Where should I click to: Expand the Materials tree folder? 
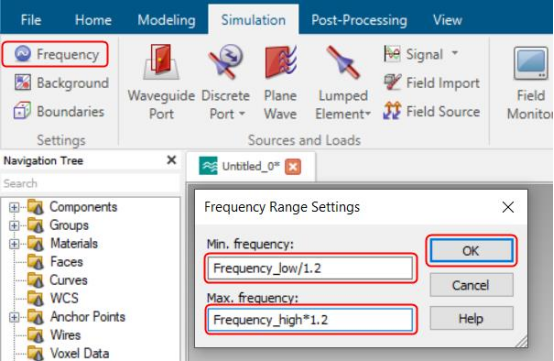(14, 244)
